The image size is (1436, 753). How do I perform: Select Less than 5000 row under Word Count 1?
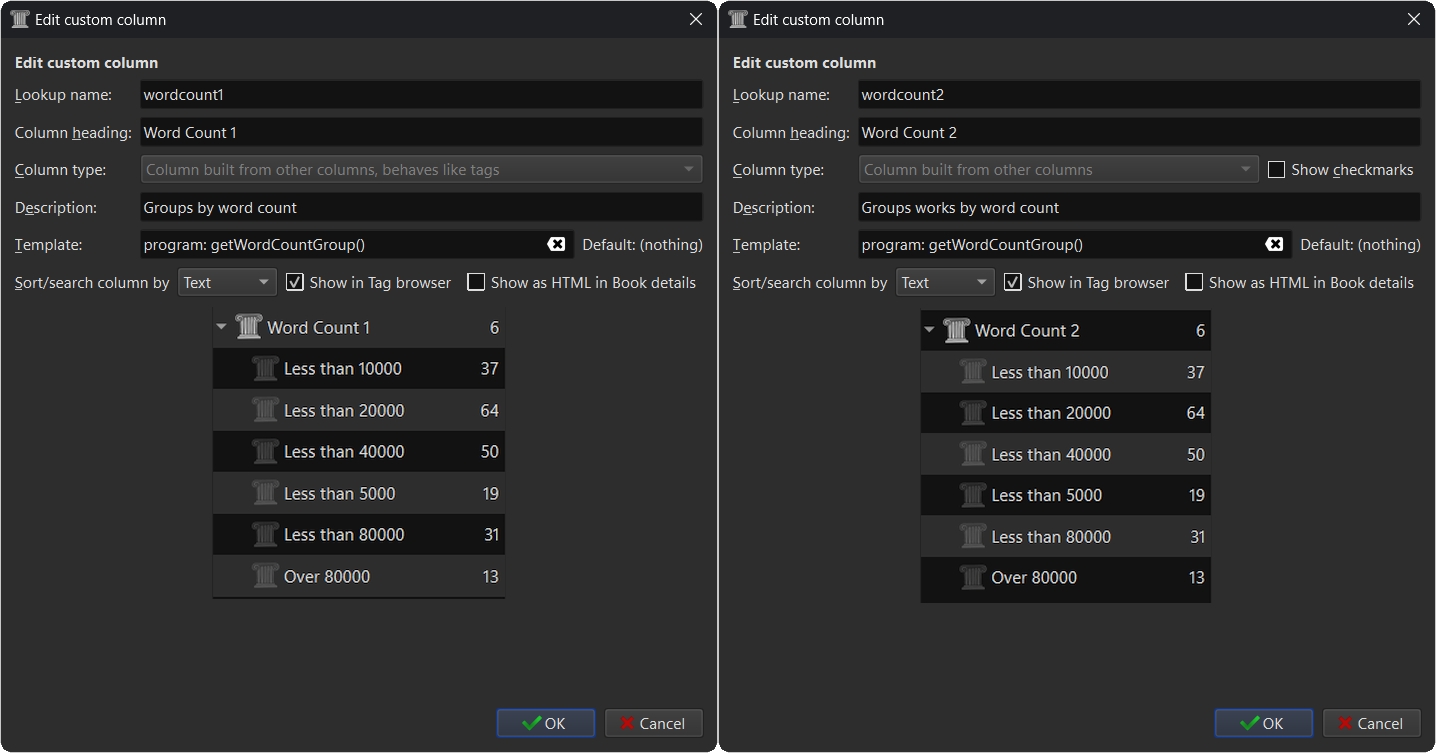click(x=359, y=493)
